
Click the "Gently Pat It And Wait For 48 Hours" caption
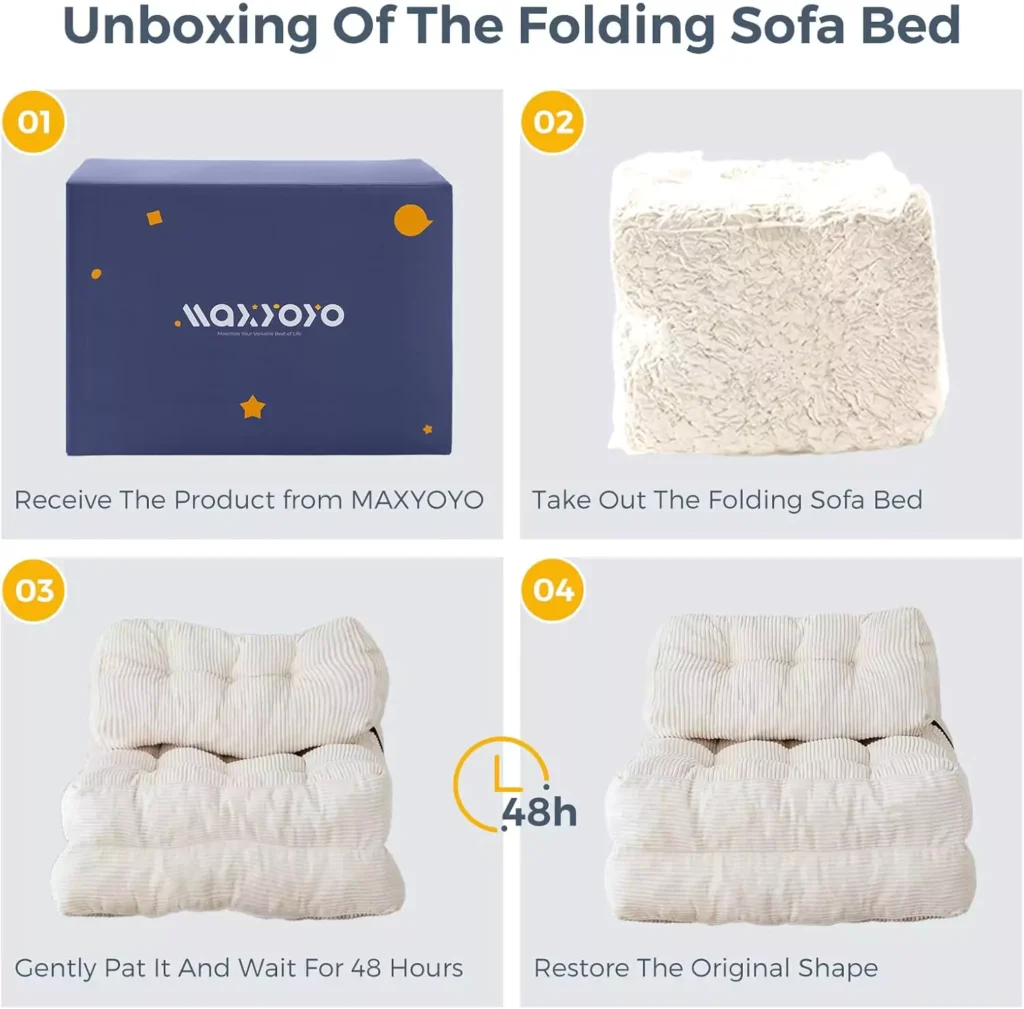coord(239,968)
